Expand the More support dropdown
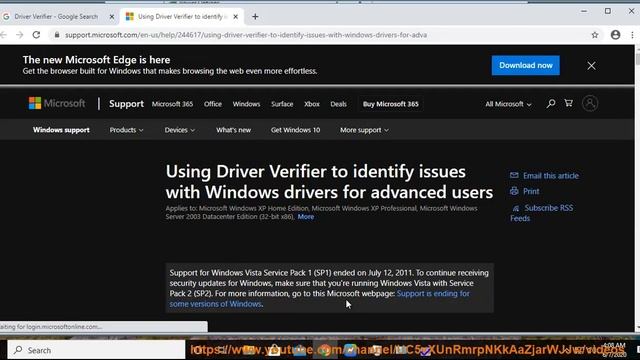This screenshot has width=640, height=360. pos(364,130)
